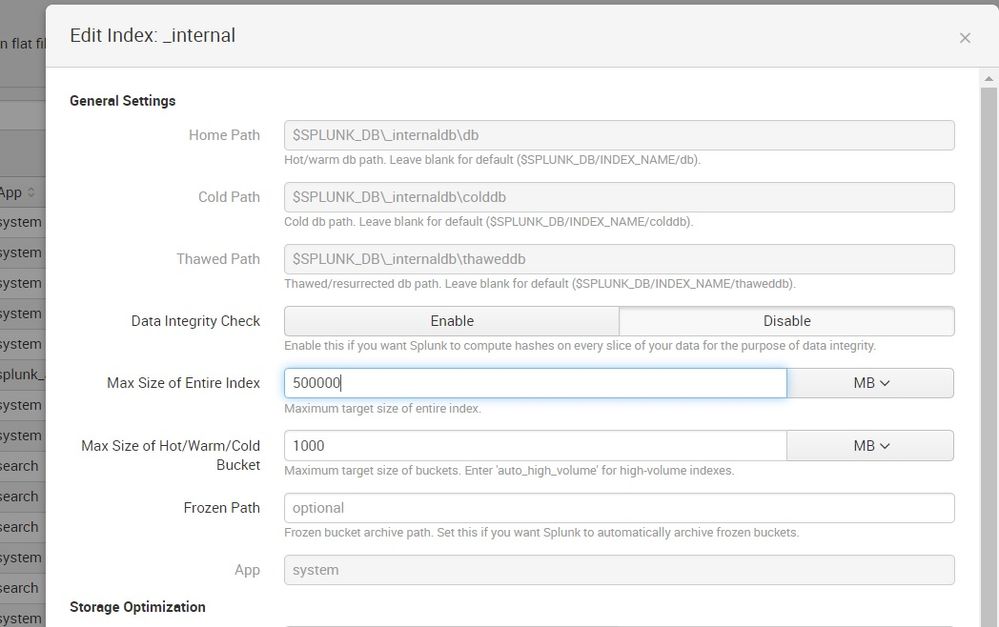Click the Storage Optimization heading
The height and width of the screenshot is (627, 999).
pyautogui.click(x=138, y=607)
